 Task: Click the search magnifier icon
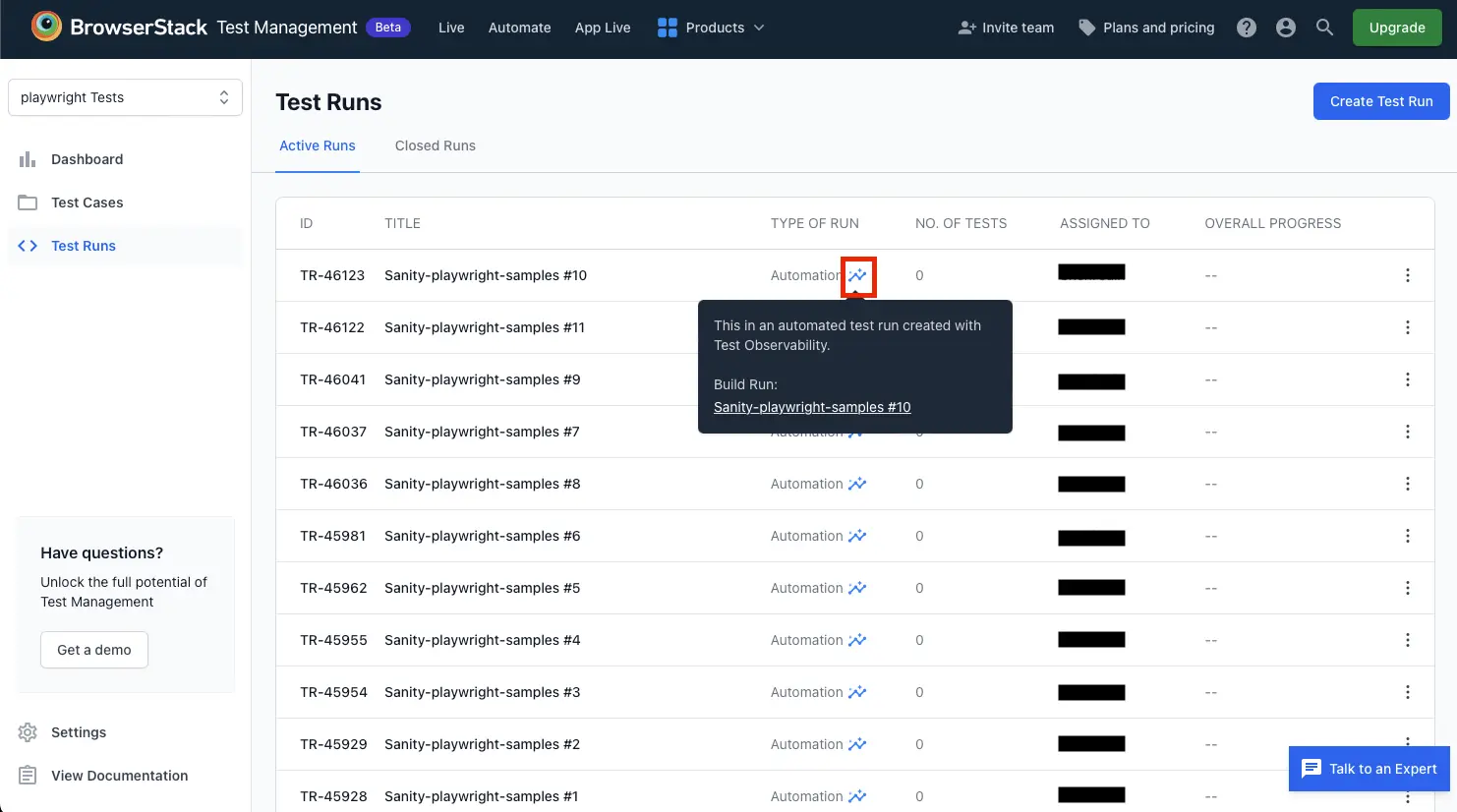1325,28
